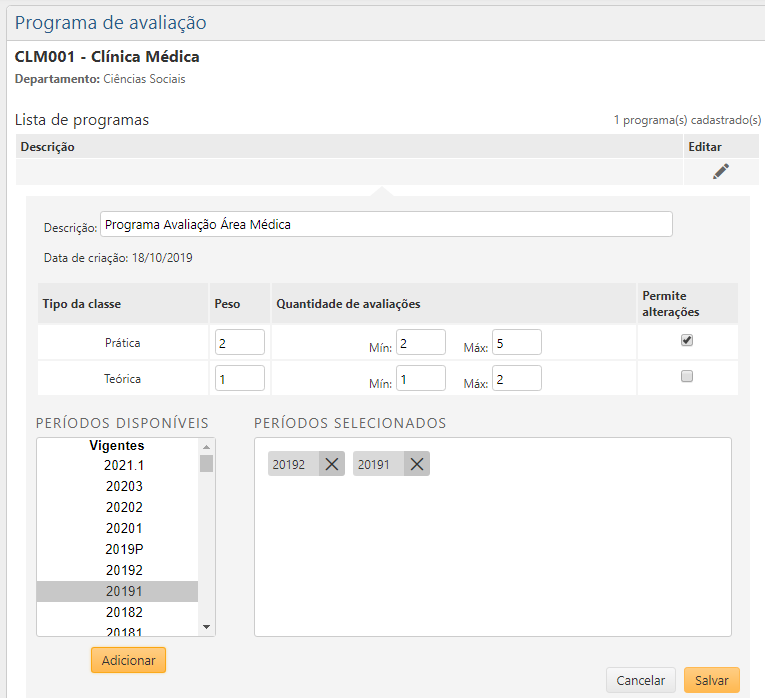The image size is (765, 698).
Task: Click the Salvar button
Action: coord(712,680)
